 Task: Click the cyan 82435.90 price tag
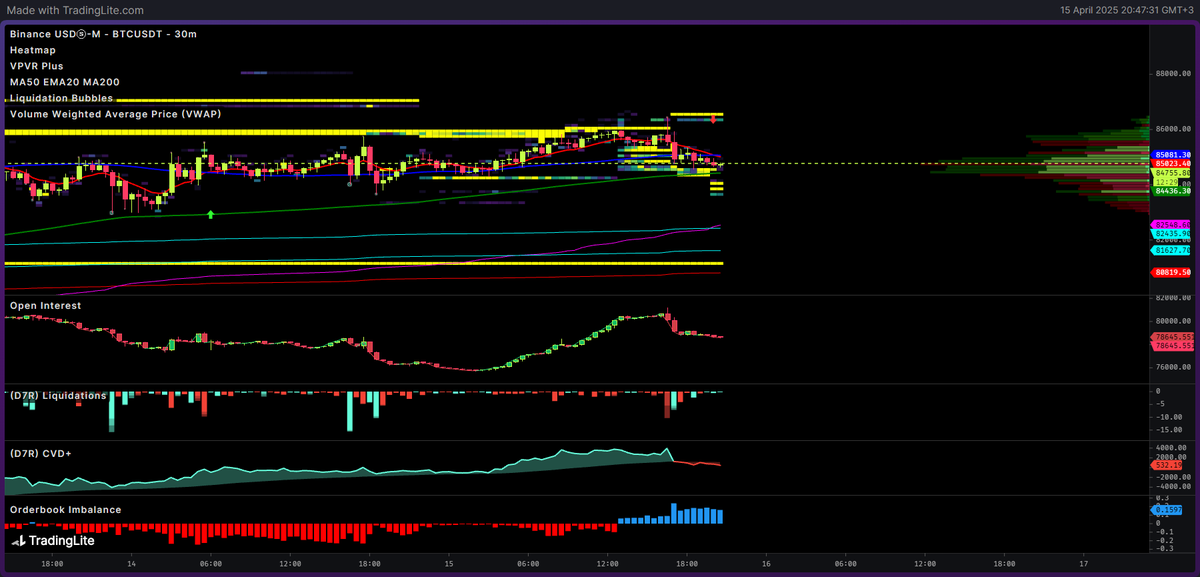pyautogui.click(x=1172, y=233)
